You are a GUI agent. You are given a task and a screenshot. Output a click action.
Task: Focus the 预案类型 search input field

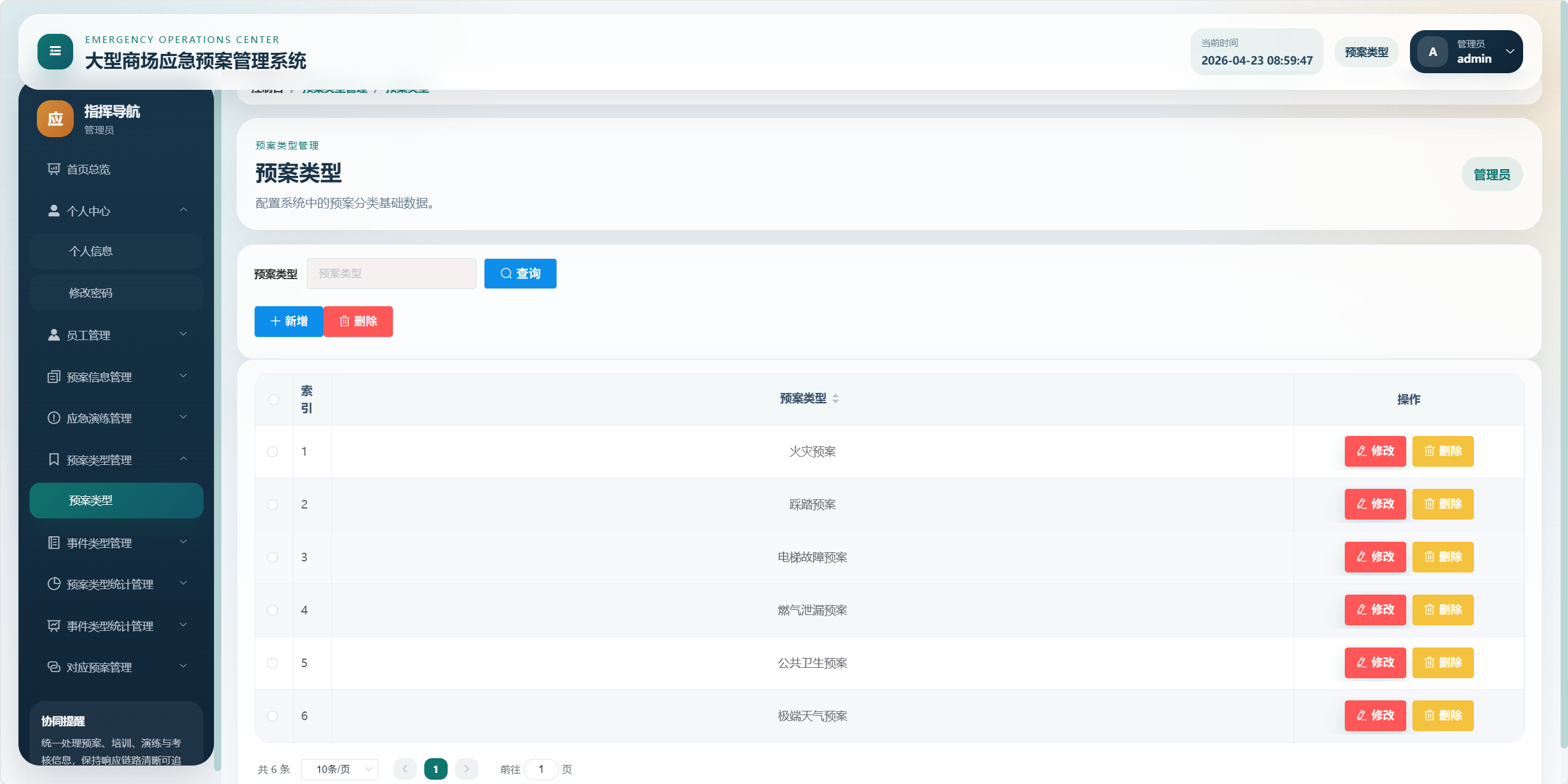[392, 274]
